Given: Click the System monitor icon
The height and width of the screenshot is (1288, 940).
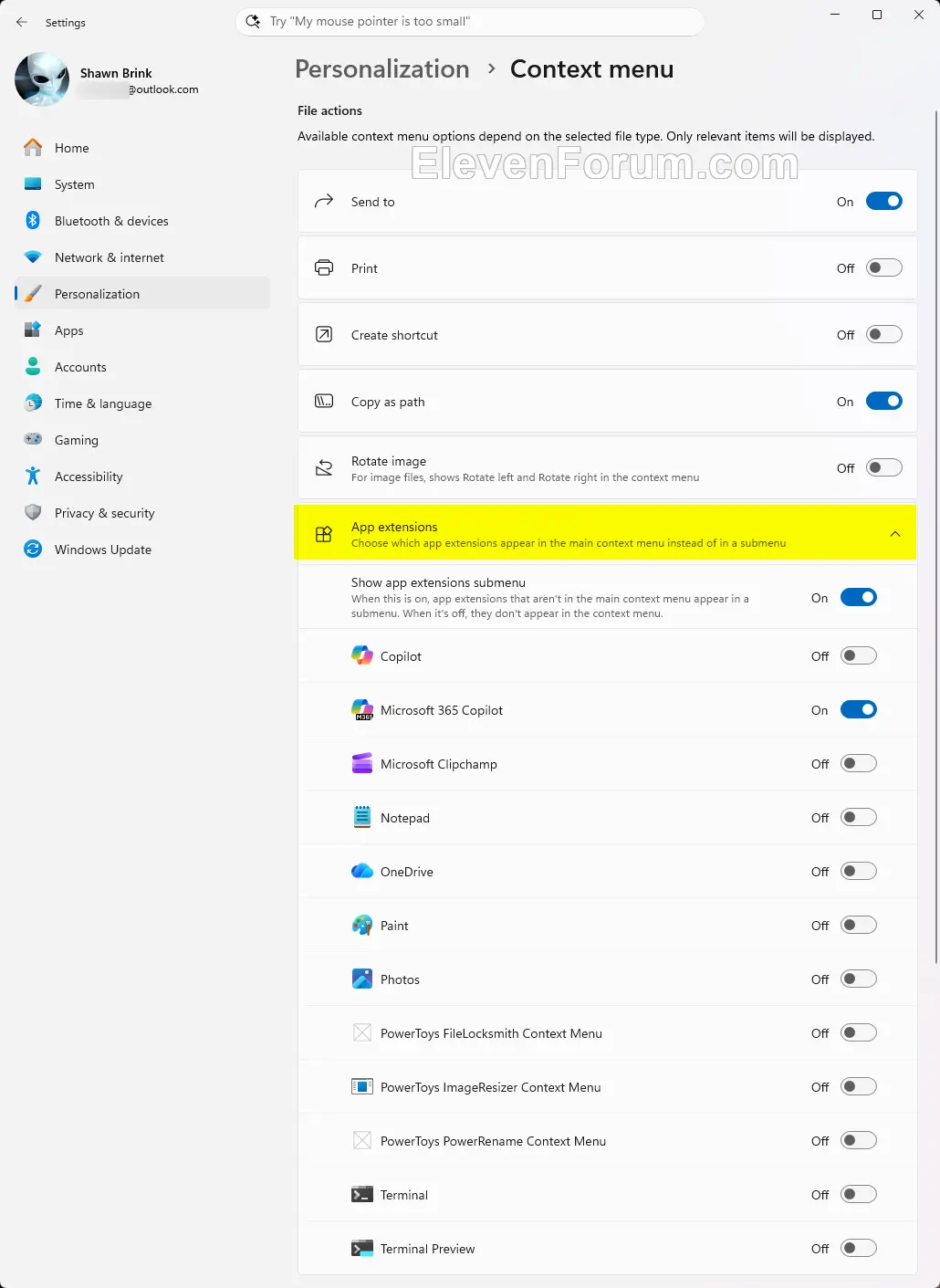Looking at the screenshot, I should pos(33,183).
